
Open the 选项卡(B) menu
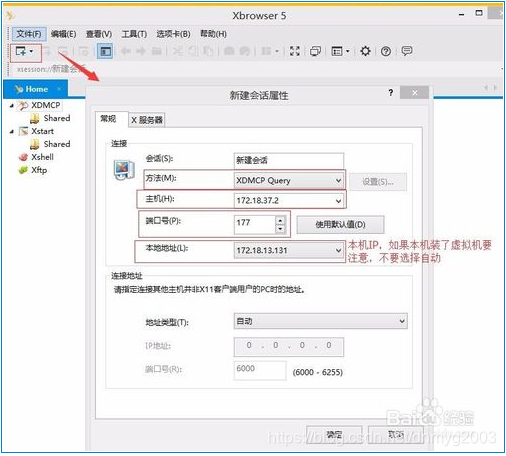pyautogui.click(x=173, y=34)
